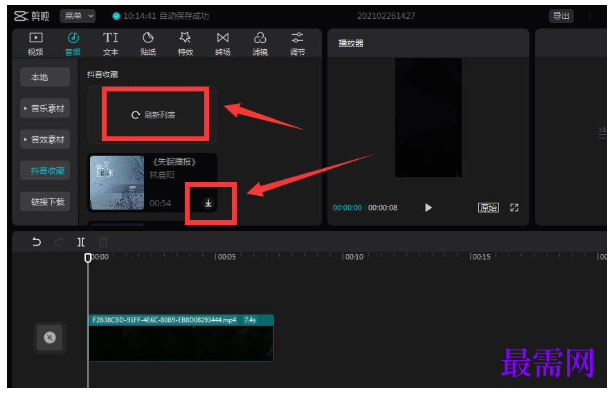Click 刷新列表 to refresh list
The height and width of the screenshot is (394, 613).
click(153, 115)
